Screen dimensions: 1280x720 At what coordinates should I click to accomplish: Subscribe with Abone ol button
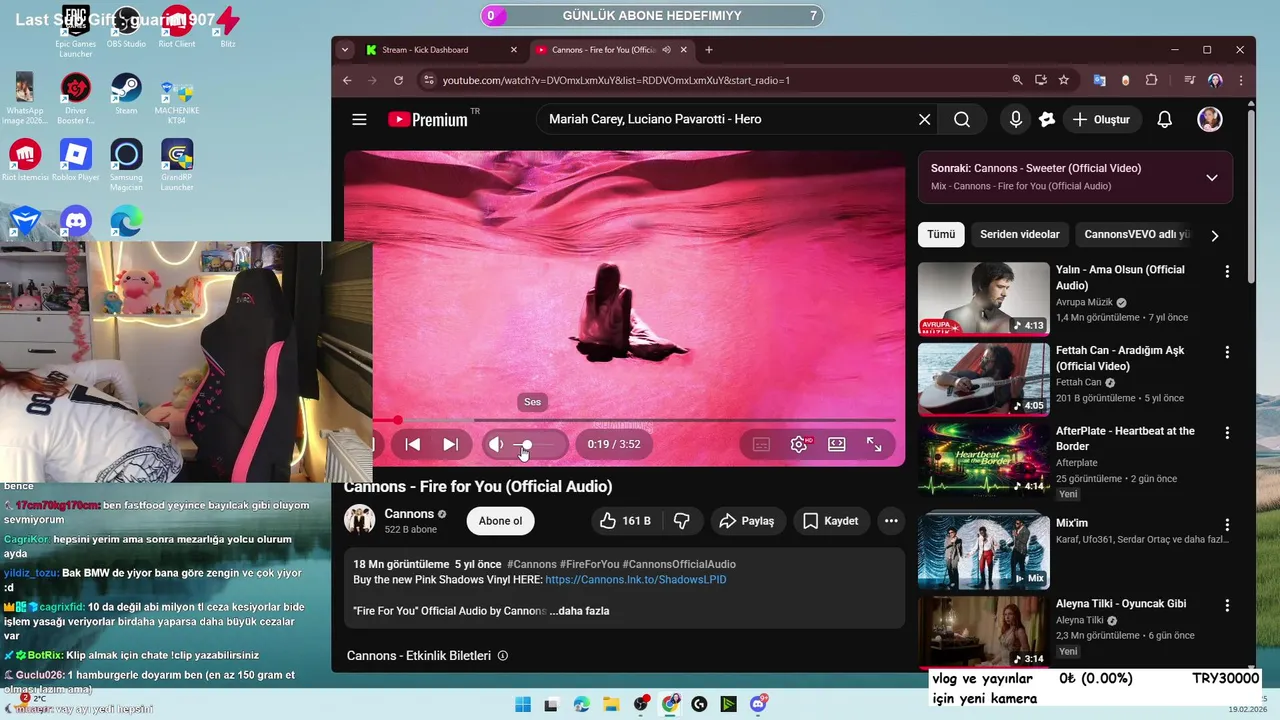(500, 521)
